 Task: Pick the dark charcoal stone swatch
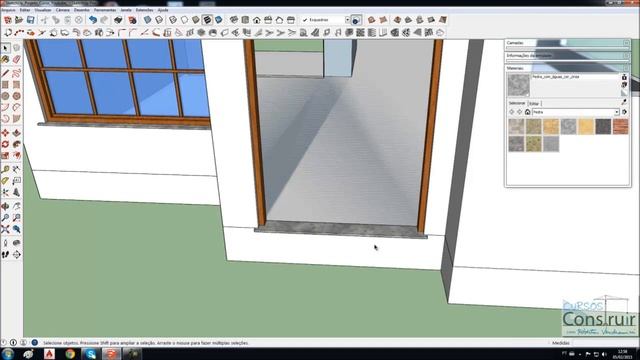(x=603, y=127)
